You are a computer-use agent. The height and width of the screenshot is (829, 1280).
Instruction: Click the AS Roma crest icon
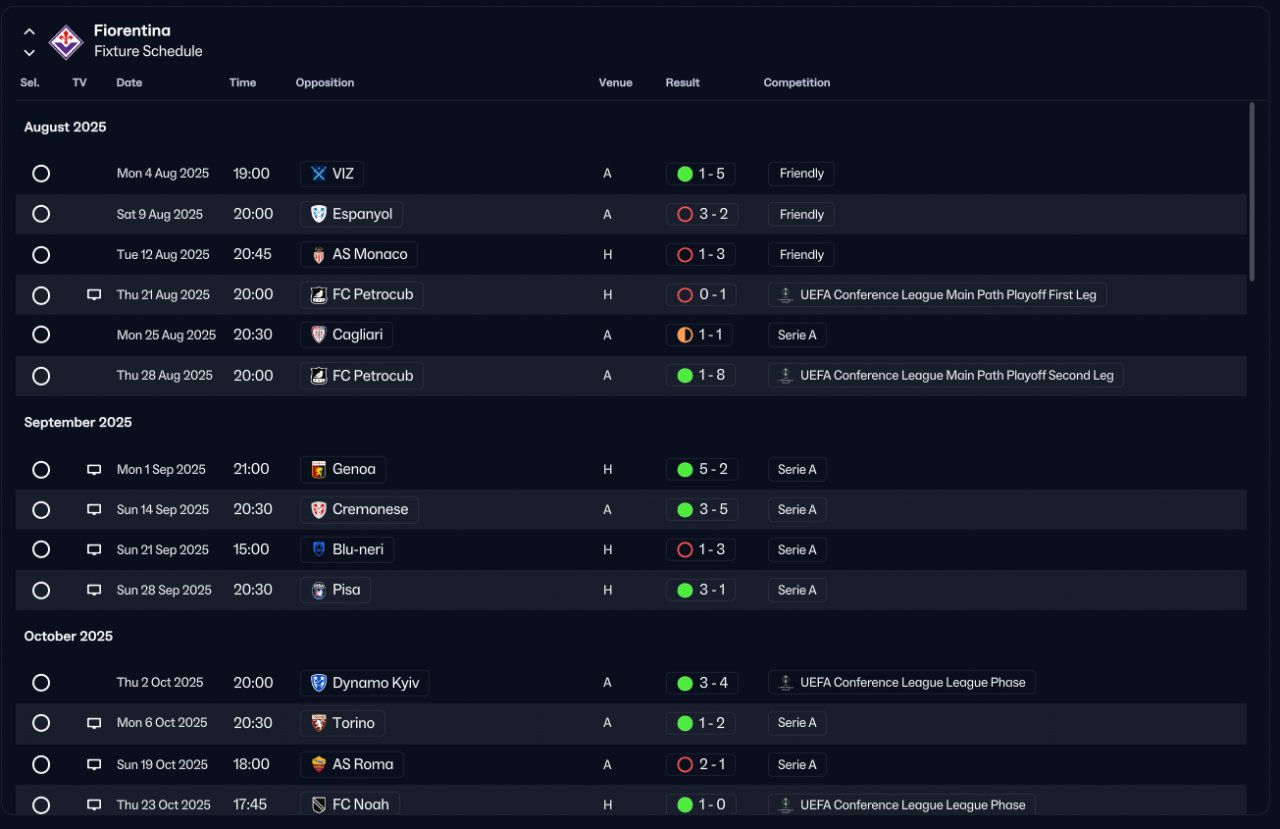pos(319,764)
